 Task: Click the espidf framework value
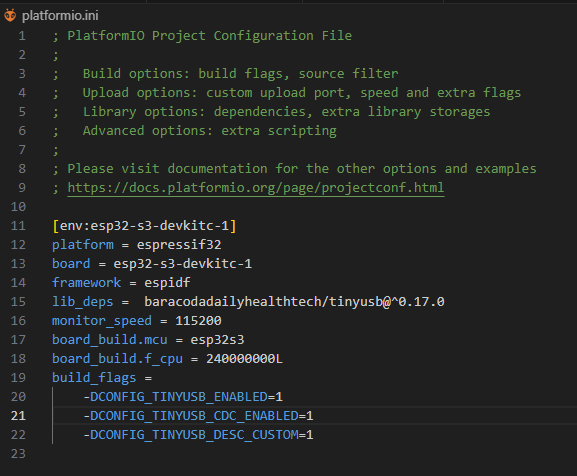coord(167,283)
